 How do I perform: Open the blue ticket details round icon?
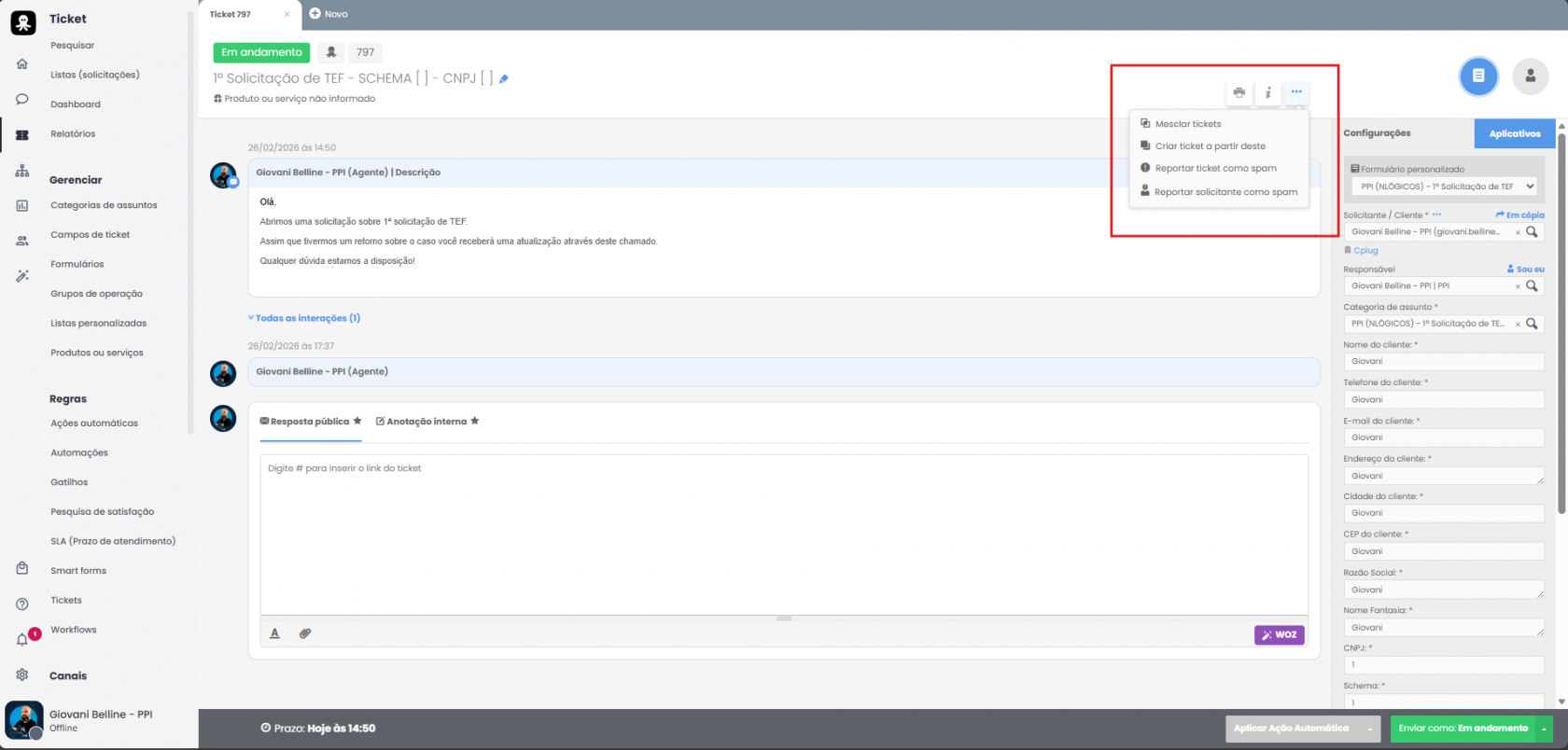(1478, 76)
